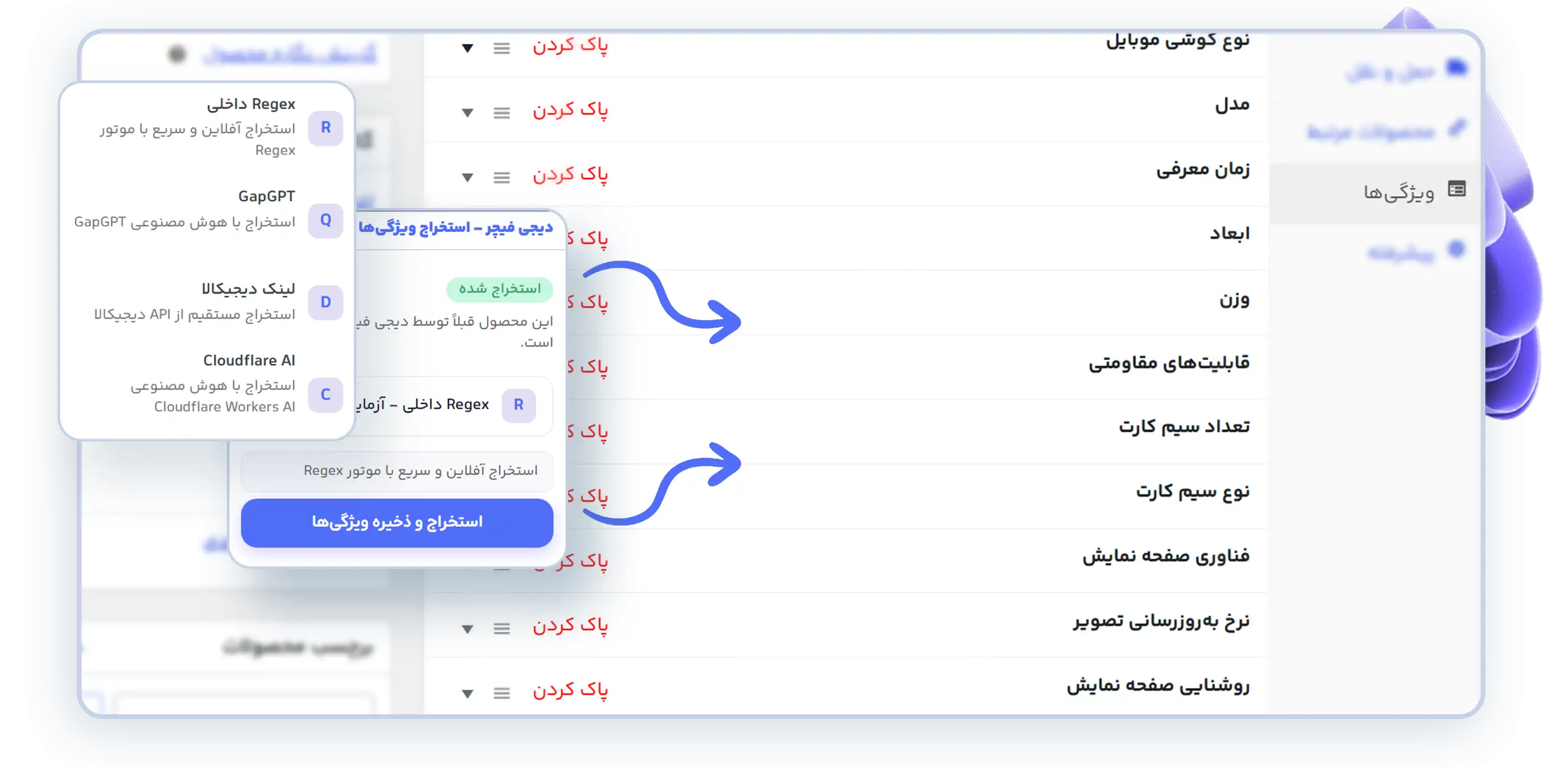Click the استخراج شده status badge
The image size is (1568, 767).
(x=500, y=289)
